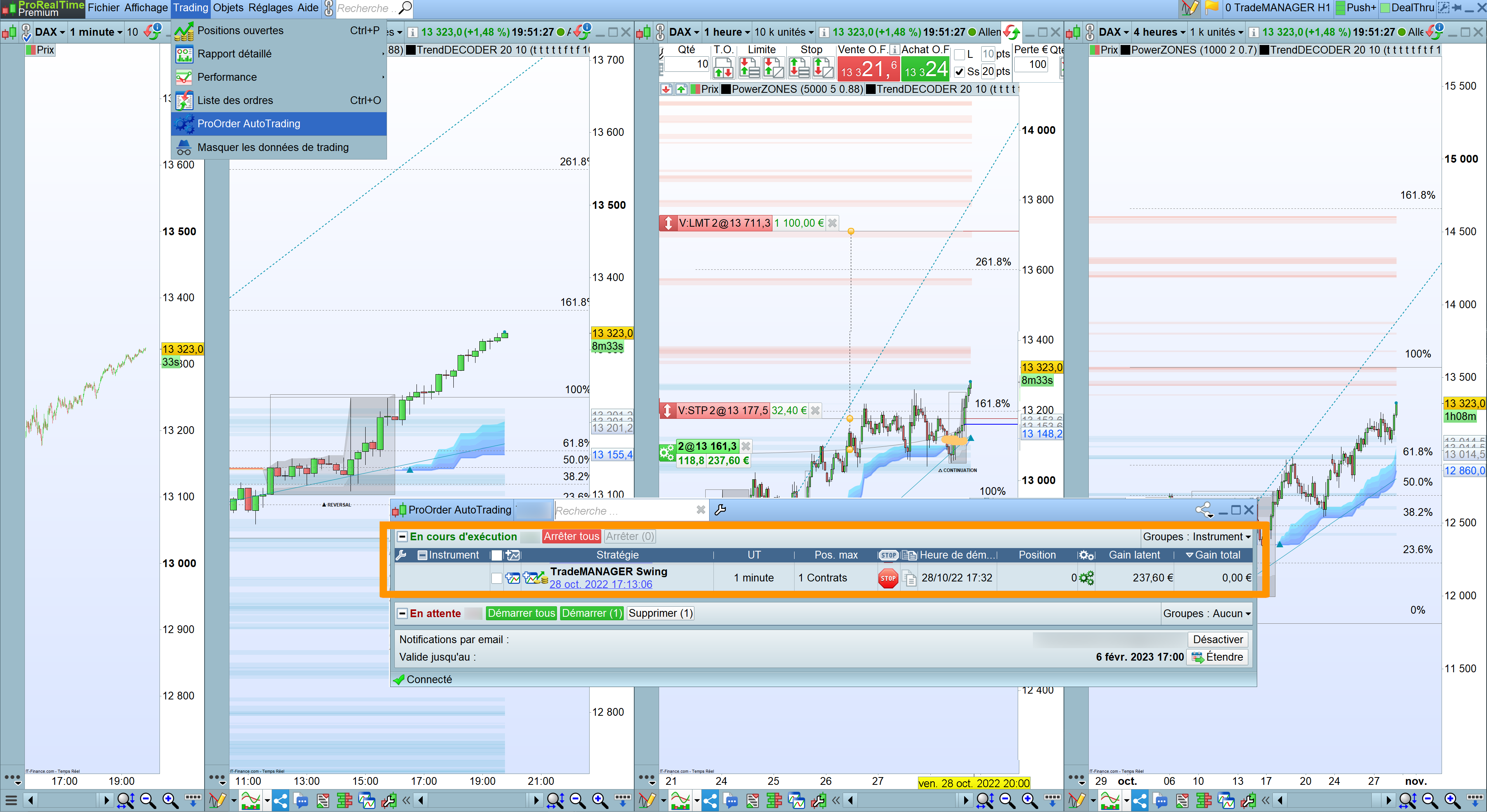1487x812 pixels.
Task: Open the 28 oct. 2022 17:13:06 strategy link
Action: click(x=600, y=584)
